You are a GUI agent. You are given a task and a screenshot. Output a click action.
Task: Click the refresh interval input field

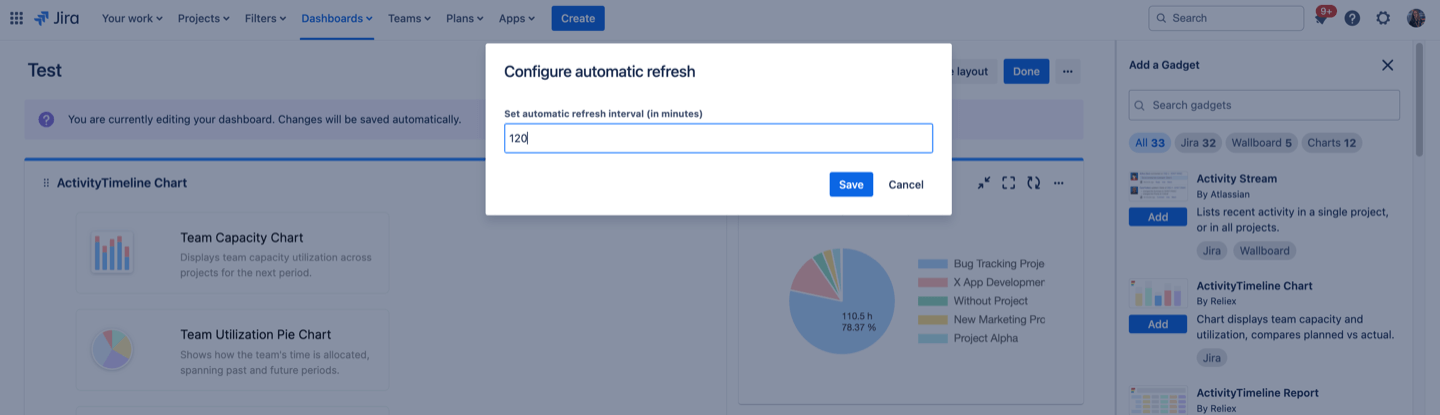coord(718,138)
